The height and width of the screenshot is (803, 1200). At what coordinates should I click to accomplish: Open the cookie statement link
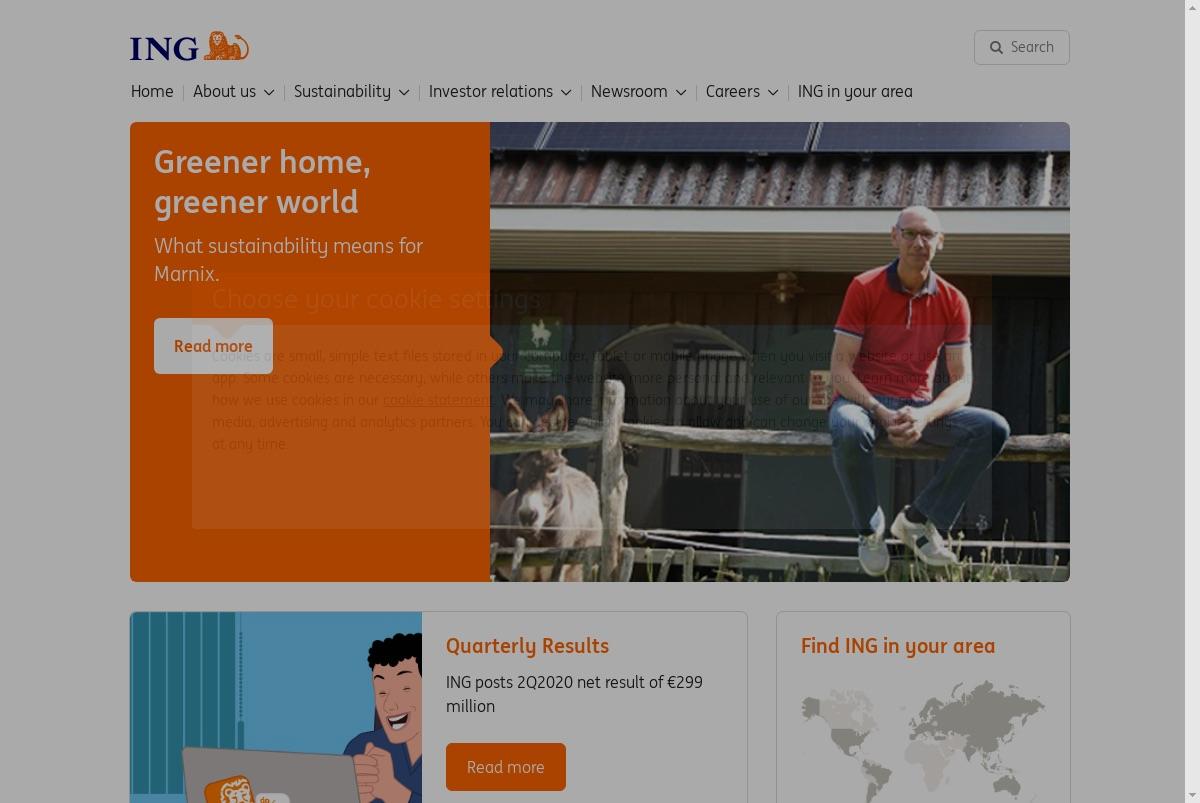[438, 400]
